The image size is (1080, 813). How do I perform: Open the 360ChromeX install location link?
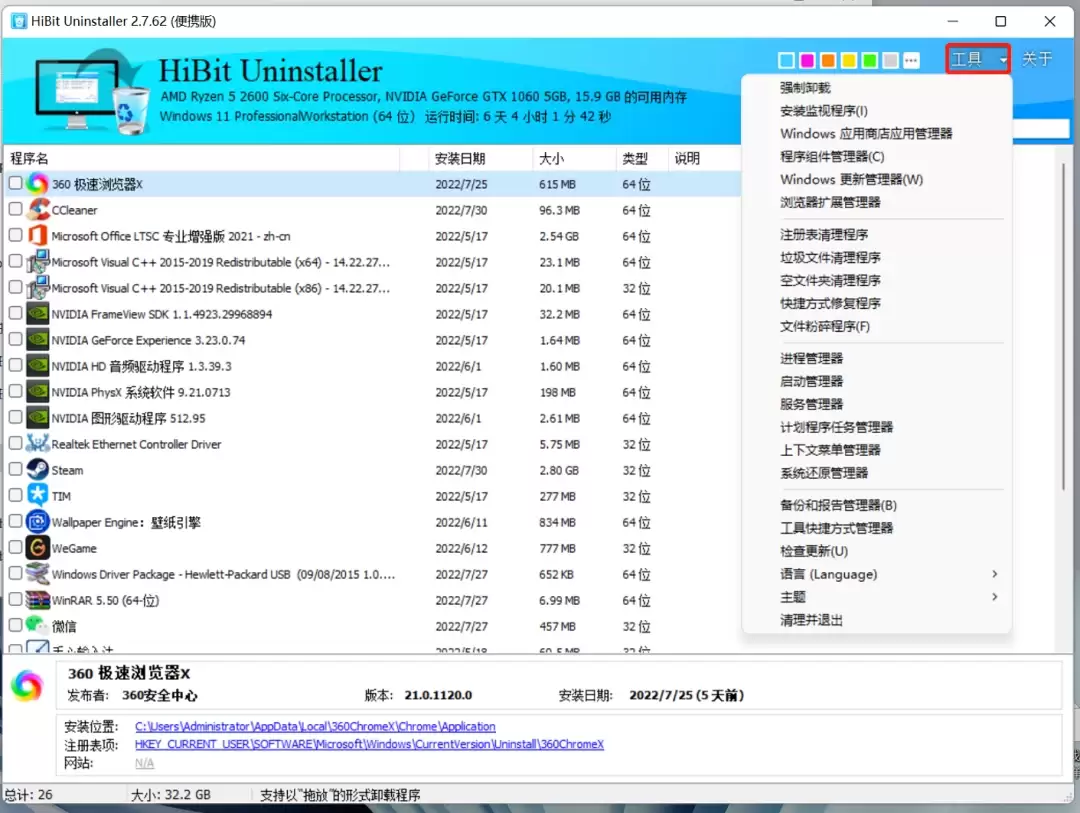[x=315, y=726]
